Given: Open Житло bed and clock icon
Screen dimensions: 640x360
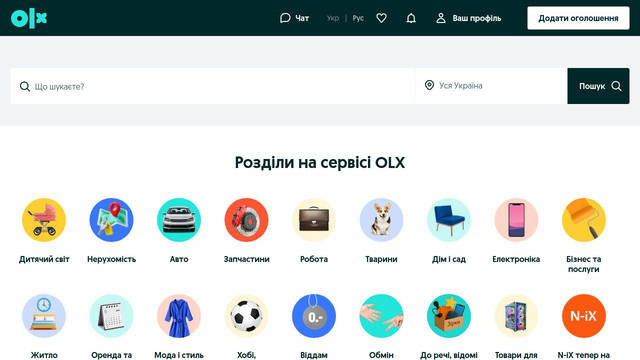Looking at the screenshot, I should point(44,316).
